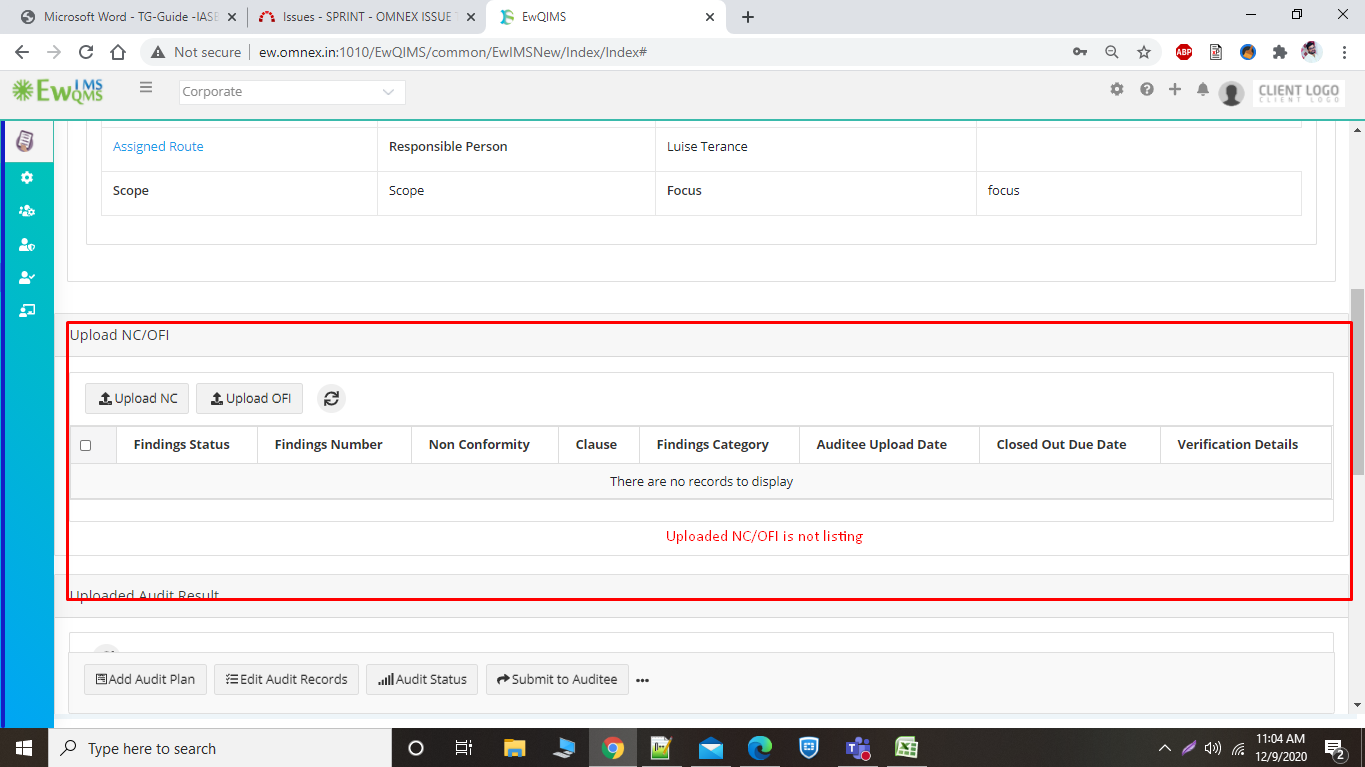Open the settings gear in app header

coord(1117,89)
